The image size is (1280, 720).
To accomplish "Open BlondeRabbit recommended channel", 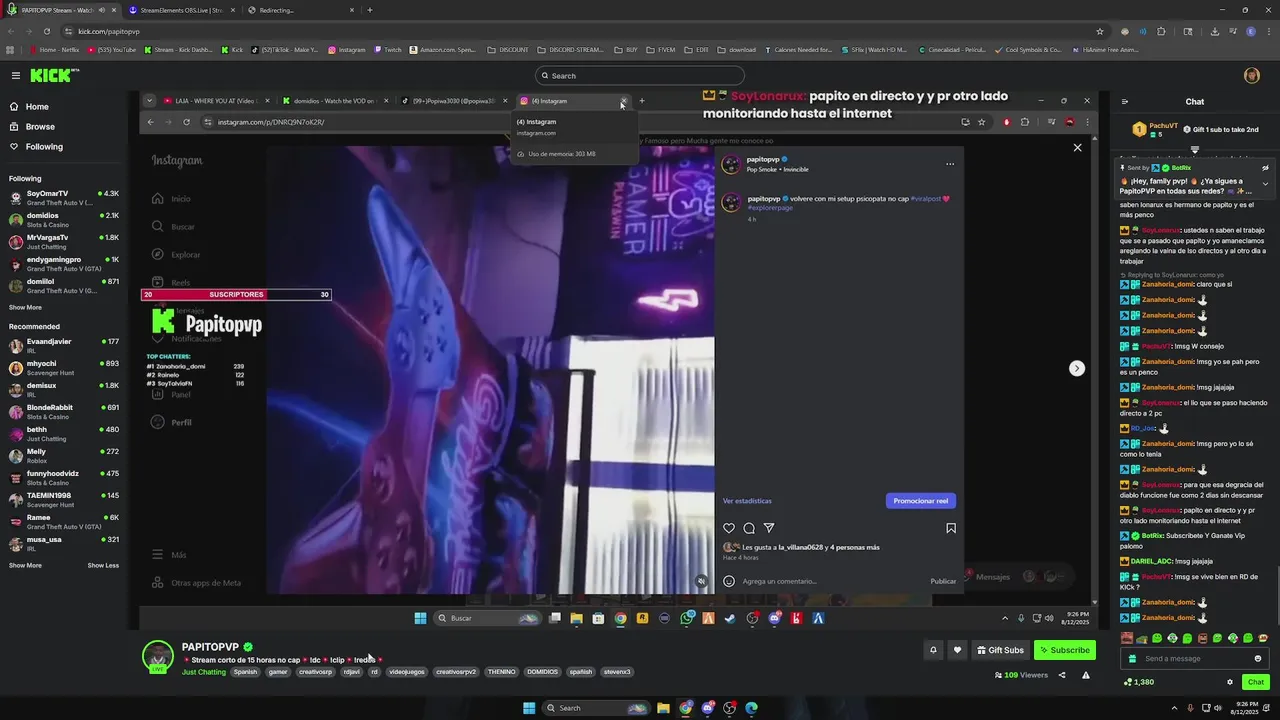I will coord(62,411).
